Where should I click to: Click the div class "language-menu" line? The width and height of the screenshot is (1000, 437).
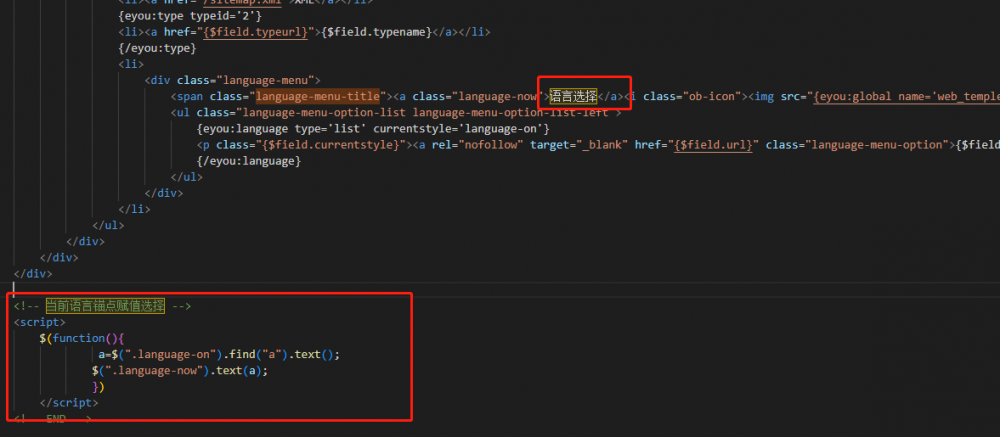click(232, 80)
